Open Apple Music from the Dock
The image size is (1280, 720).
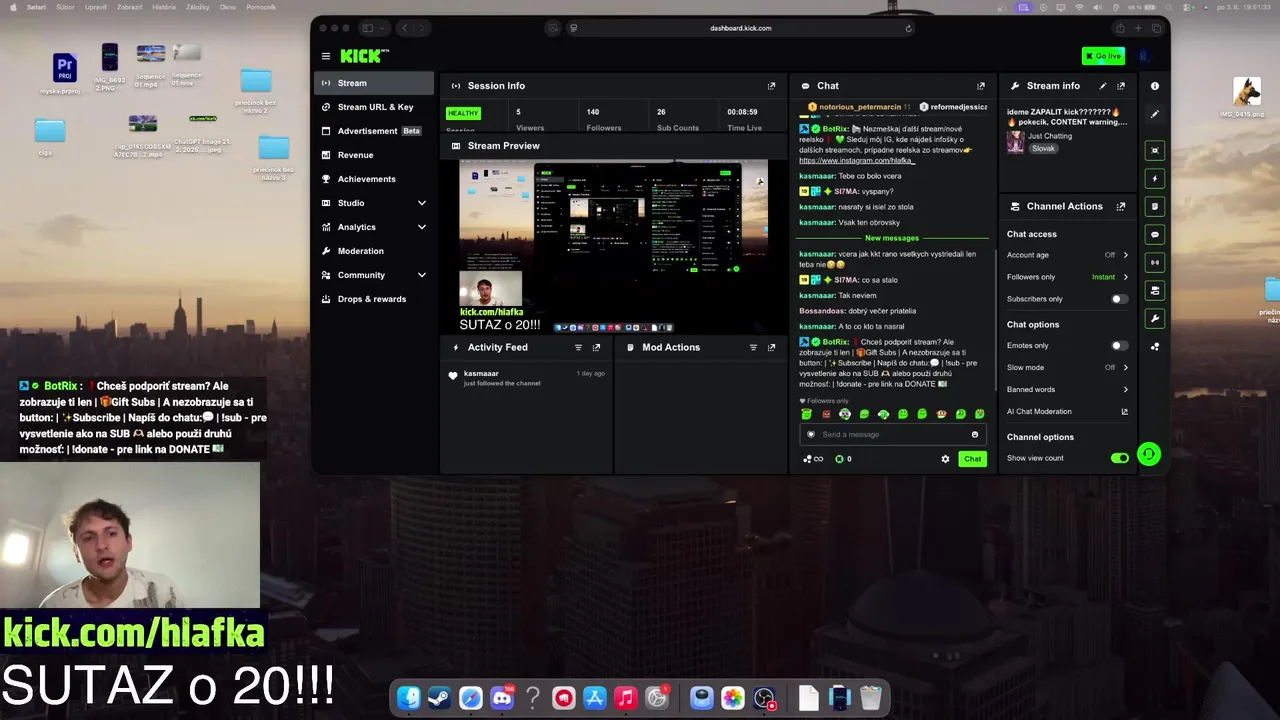coord(626,698)
